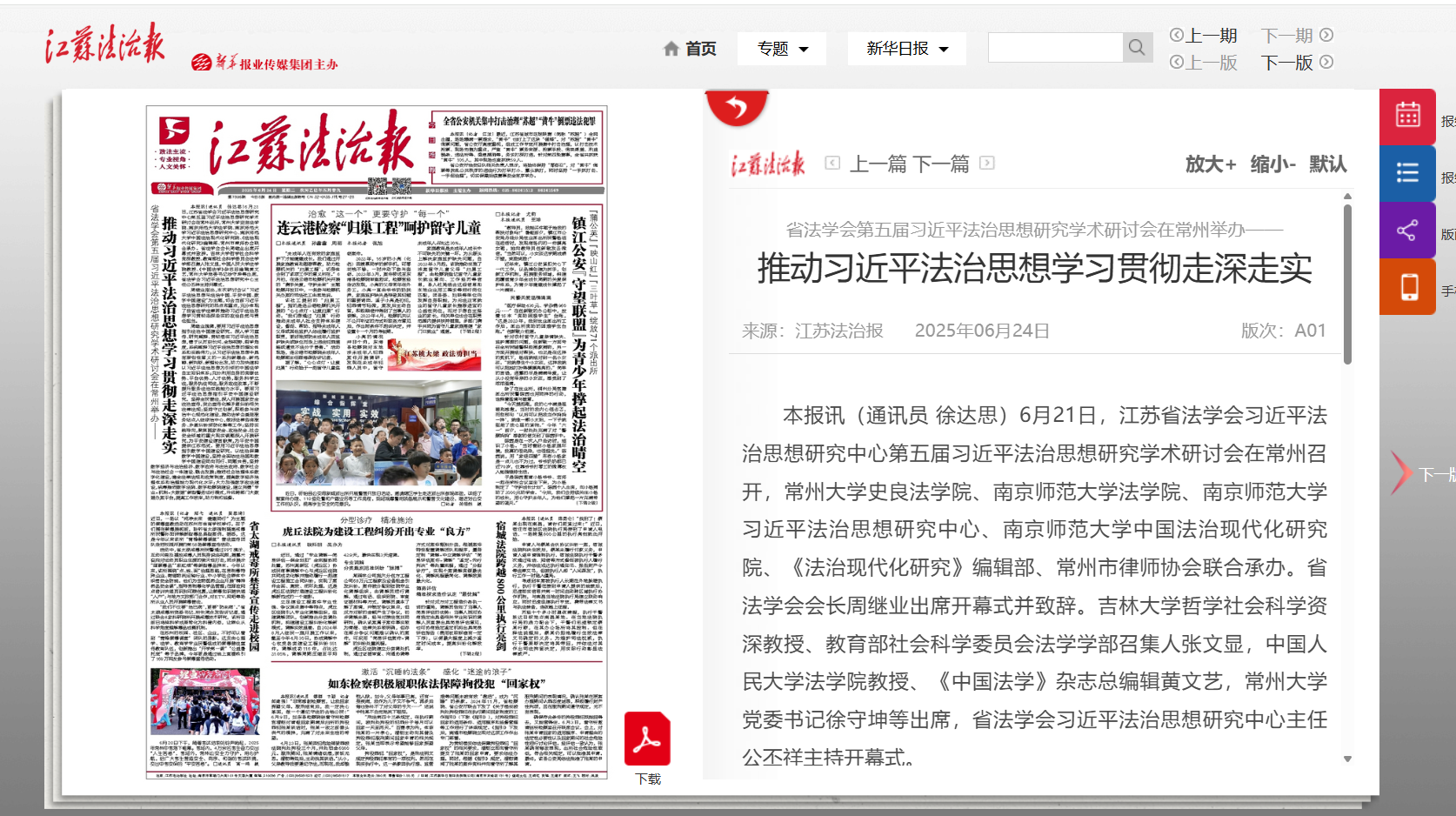Click the circled arrow beside 下一期
1456x816 pixels.
tap(1326, 35)
